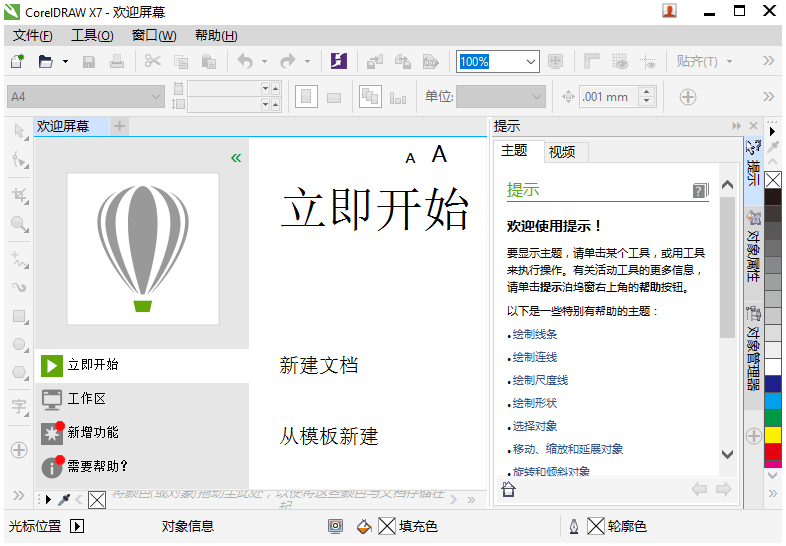Click the Publish to PDF icon
The height and width of the screenshot is (546, 786).
click(x=431, y=61)
